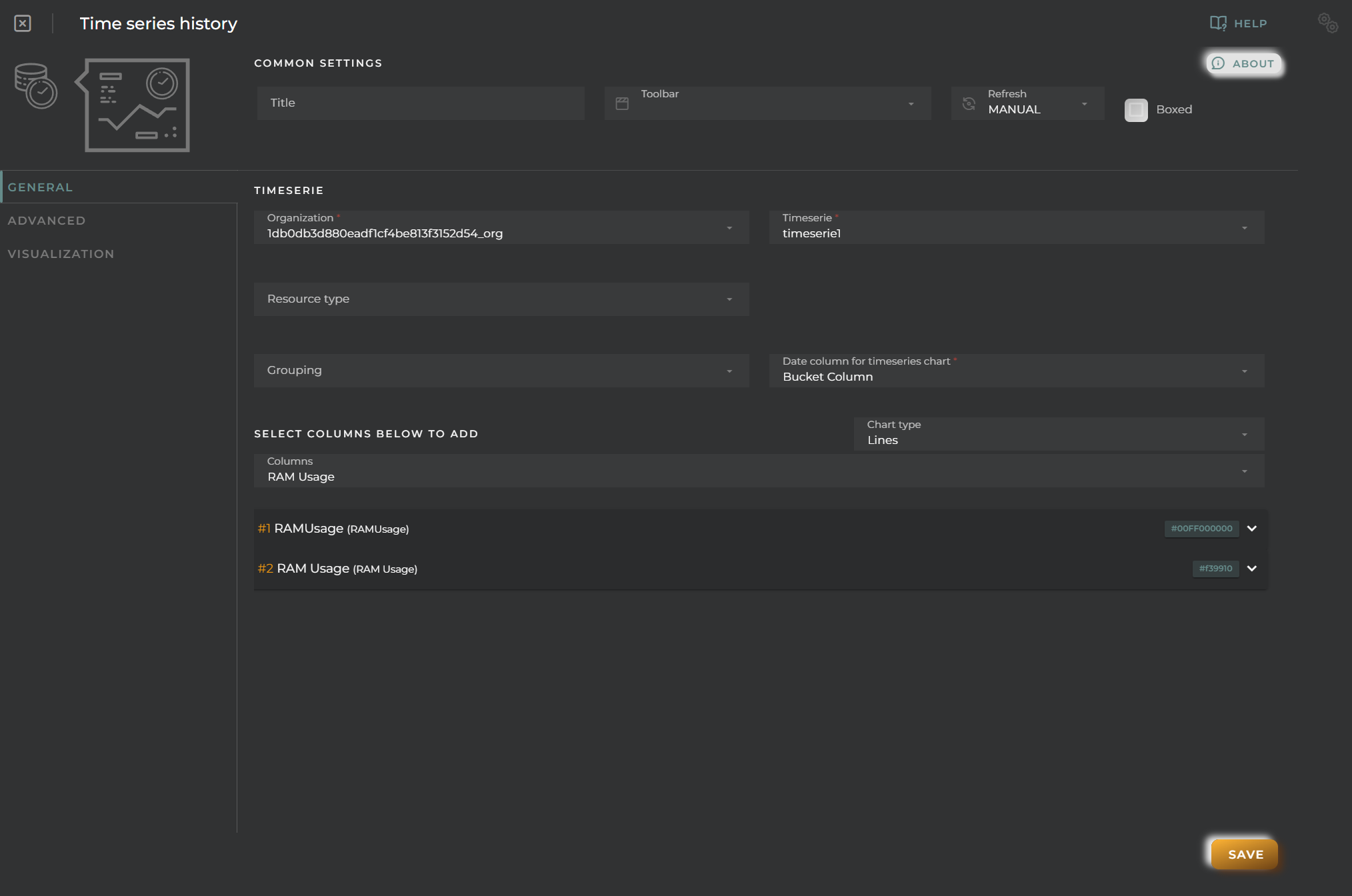Select the VISUALIZATION tab

click(x=61, y=253)
